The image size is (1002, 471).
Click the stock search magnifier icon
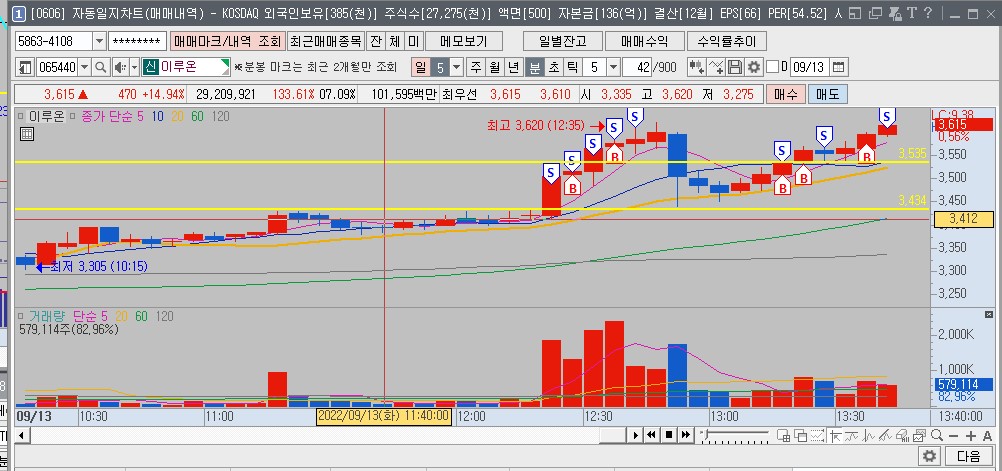pyautogui.click(x=102, y=67)
